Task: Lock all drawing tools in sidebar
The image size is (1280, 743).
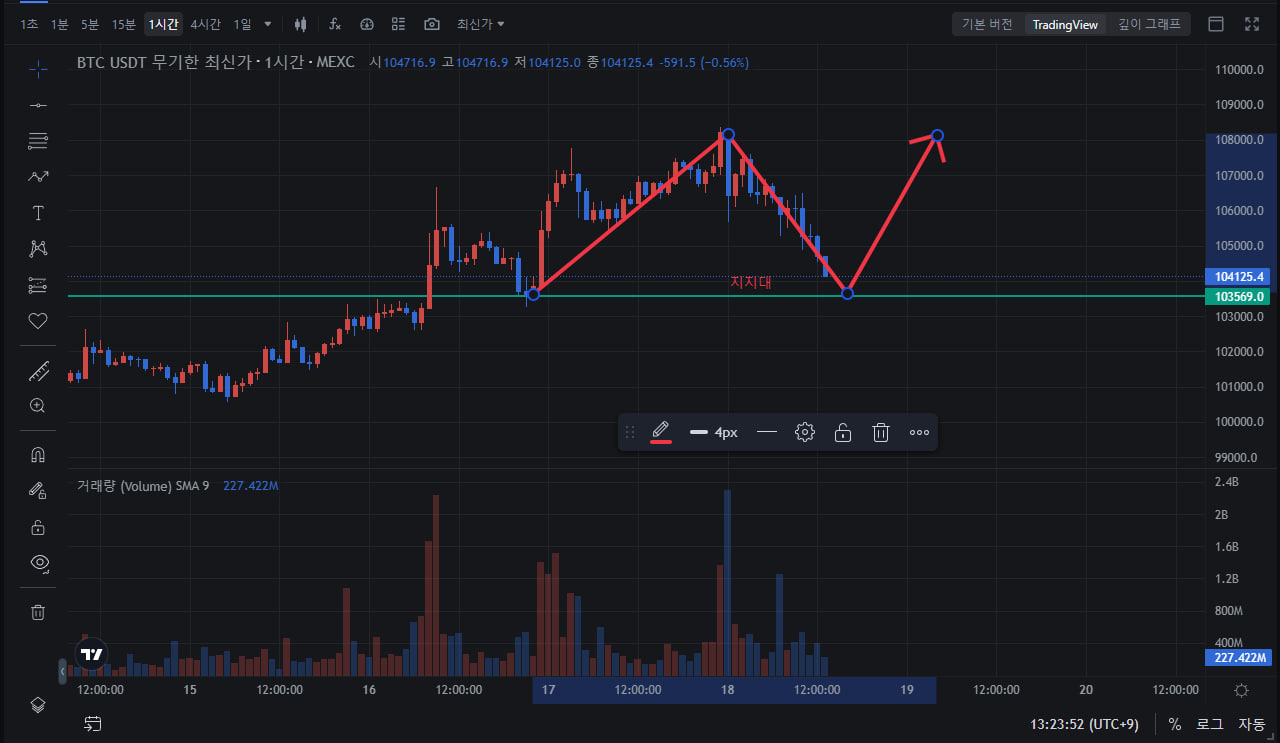Action: coord(38,527)
